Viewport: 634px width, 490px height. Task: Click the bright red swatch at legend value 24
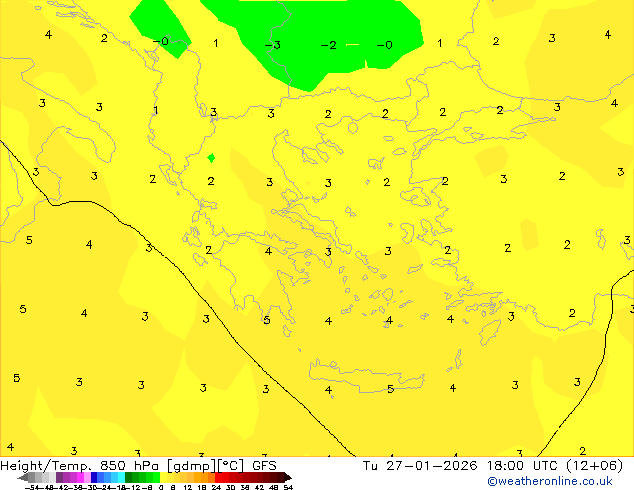click(x=218, y=477)
